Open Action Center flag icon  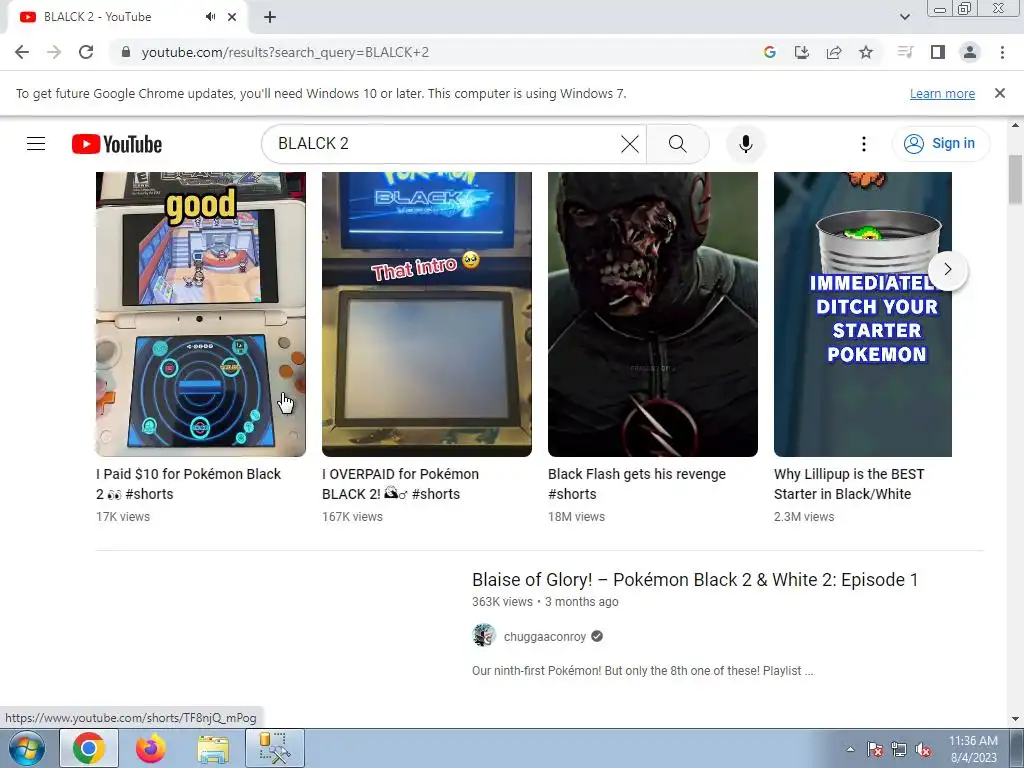point(874,750)
